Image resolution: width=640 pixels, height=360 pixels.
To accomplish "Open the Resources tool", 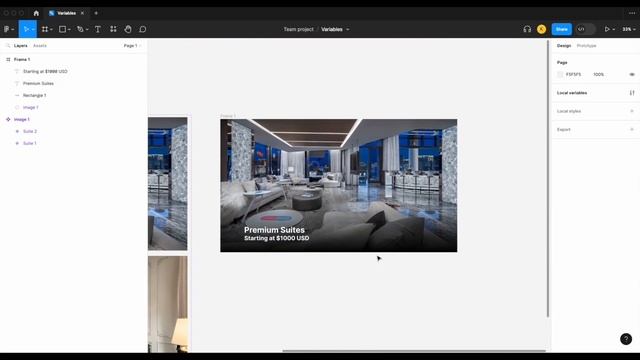I will click(113, 29).
